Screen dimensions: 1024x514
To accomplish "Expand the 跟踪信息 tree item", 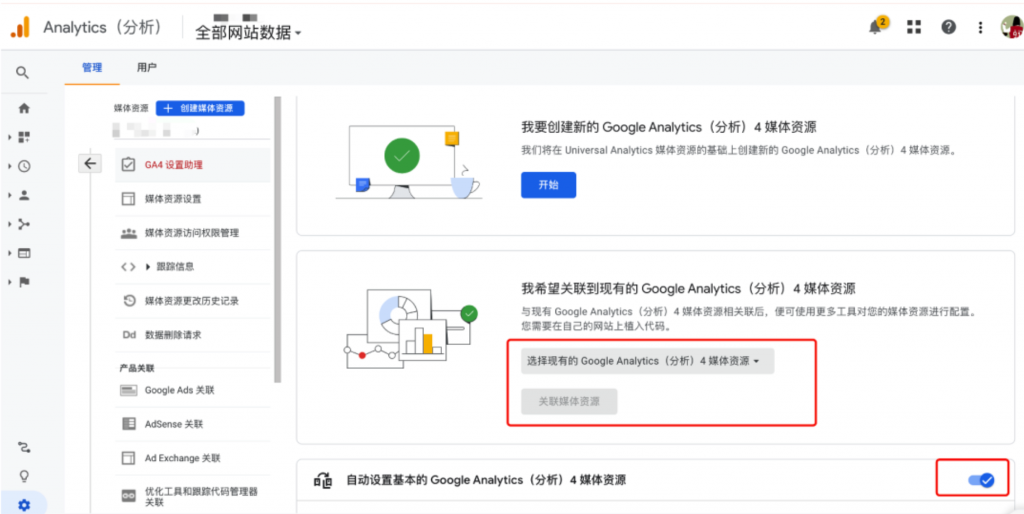I will click(x=148, y=267).
